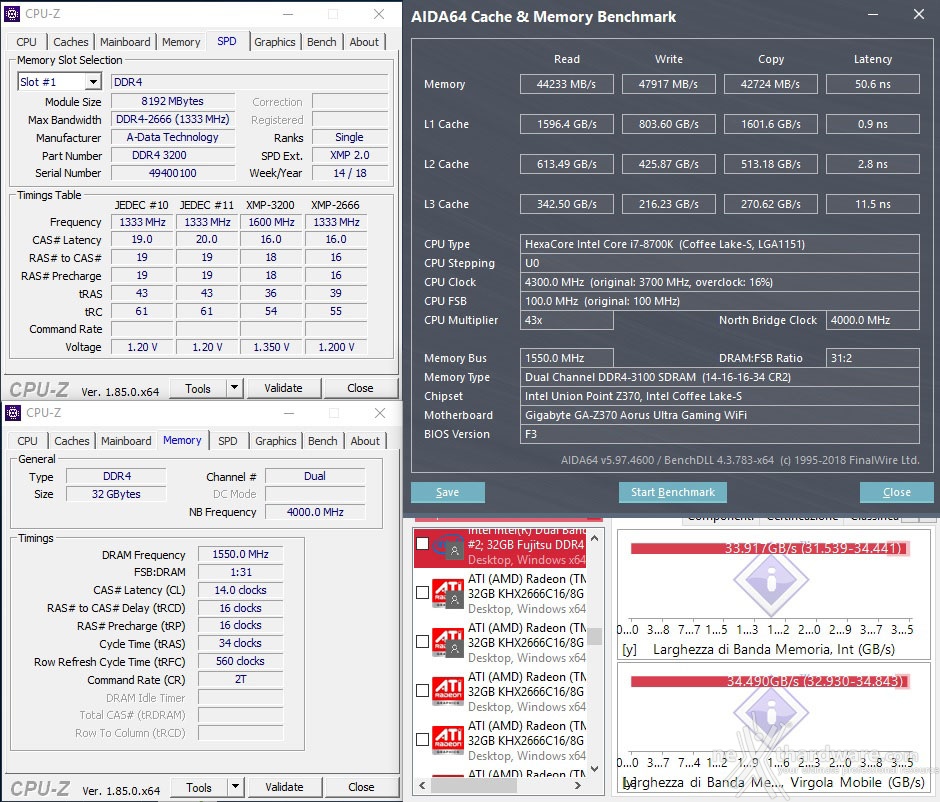
Task: Open the CPU tab in the lower CPU-Z window
Action: [27, 441]
